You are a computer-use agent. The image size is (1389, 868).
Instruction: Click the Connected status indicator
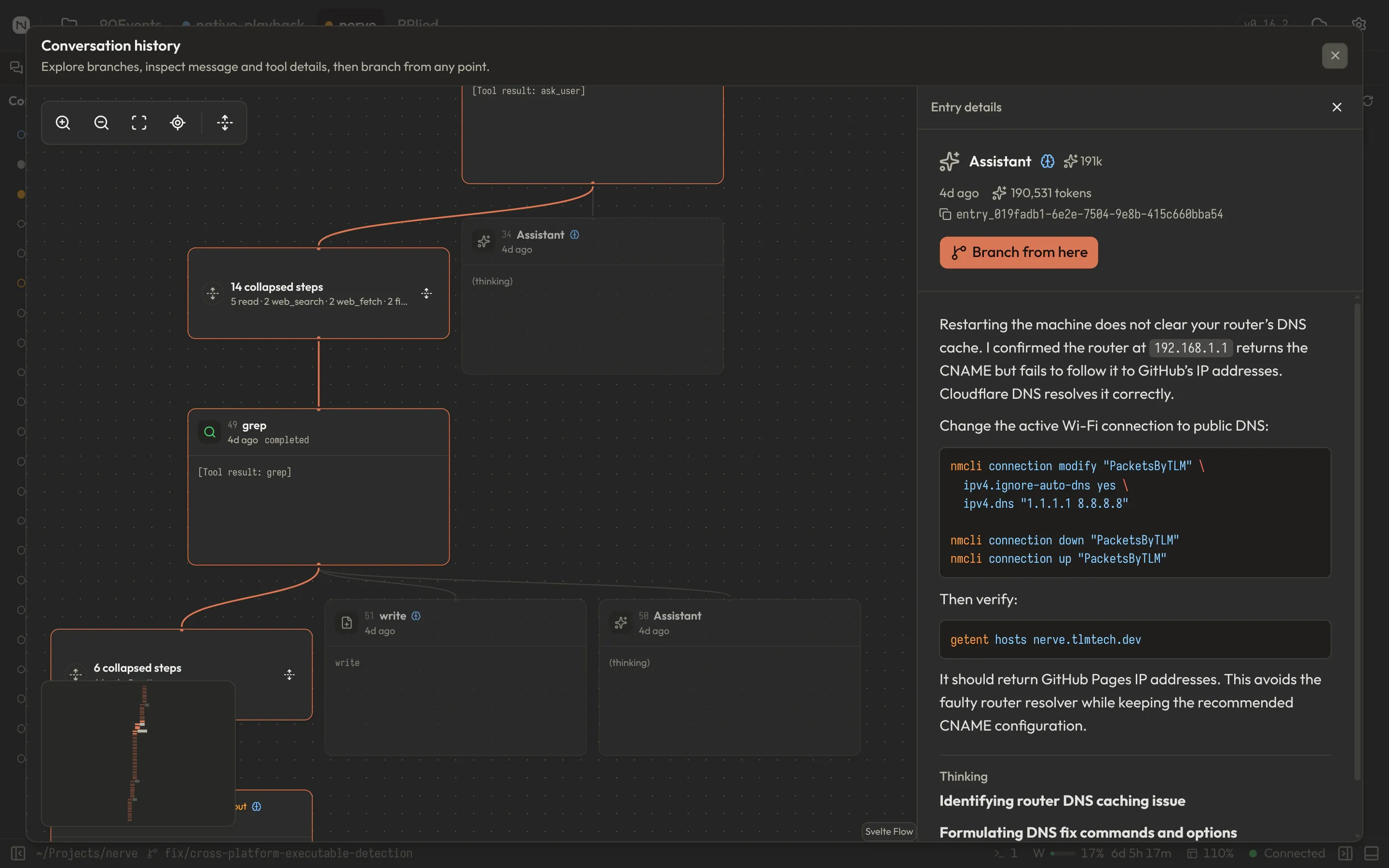[x=1287, y=854]
